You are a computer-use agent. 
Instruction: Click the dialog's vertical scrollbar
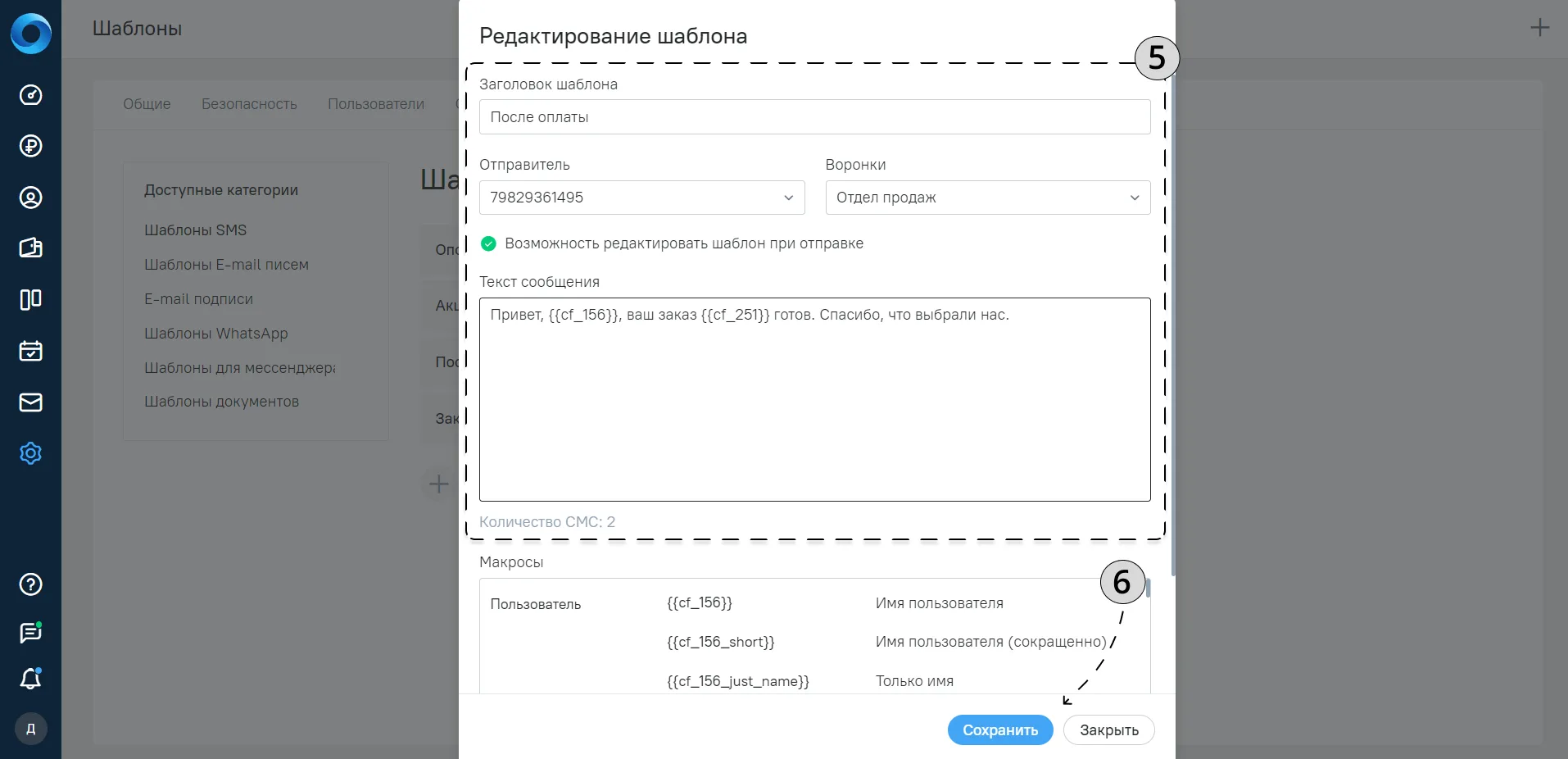tap(1173, 320)
